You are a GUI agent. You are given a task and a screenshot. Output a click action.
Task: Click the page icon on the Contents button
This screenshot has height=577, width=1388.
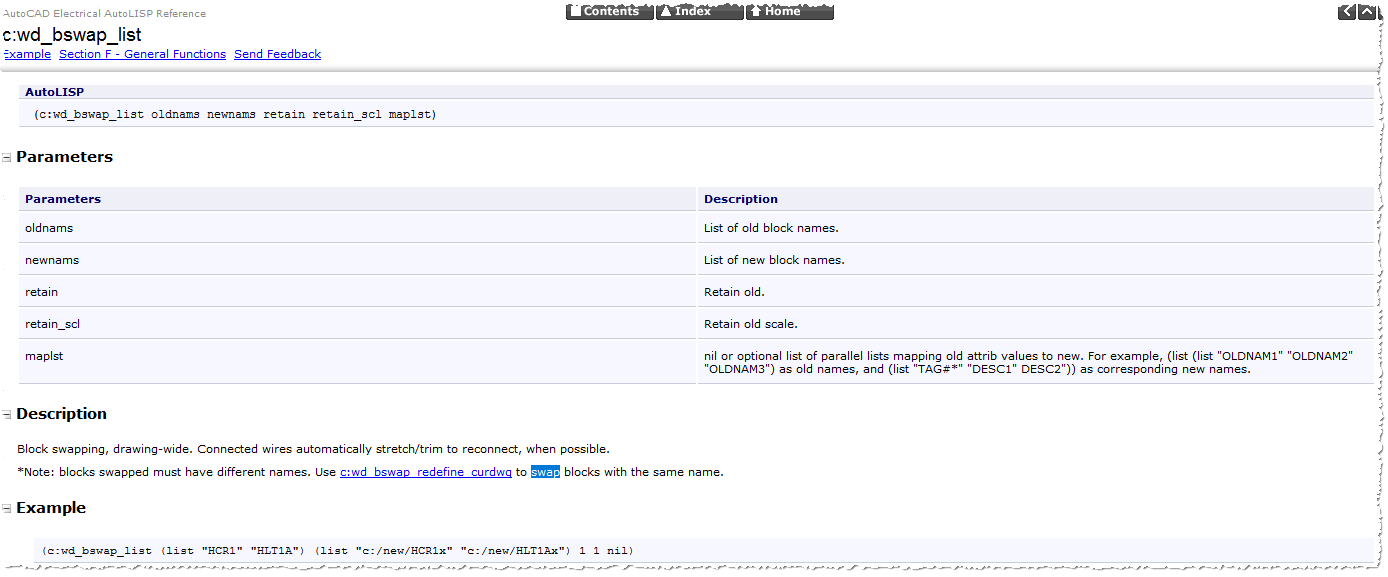coord(576,11)
